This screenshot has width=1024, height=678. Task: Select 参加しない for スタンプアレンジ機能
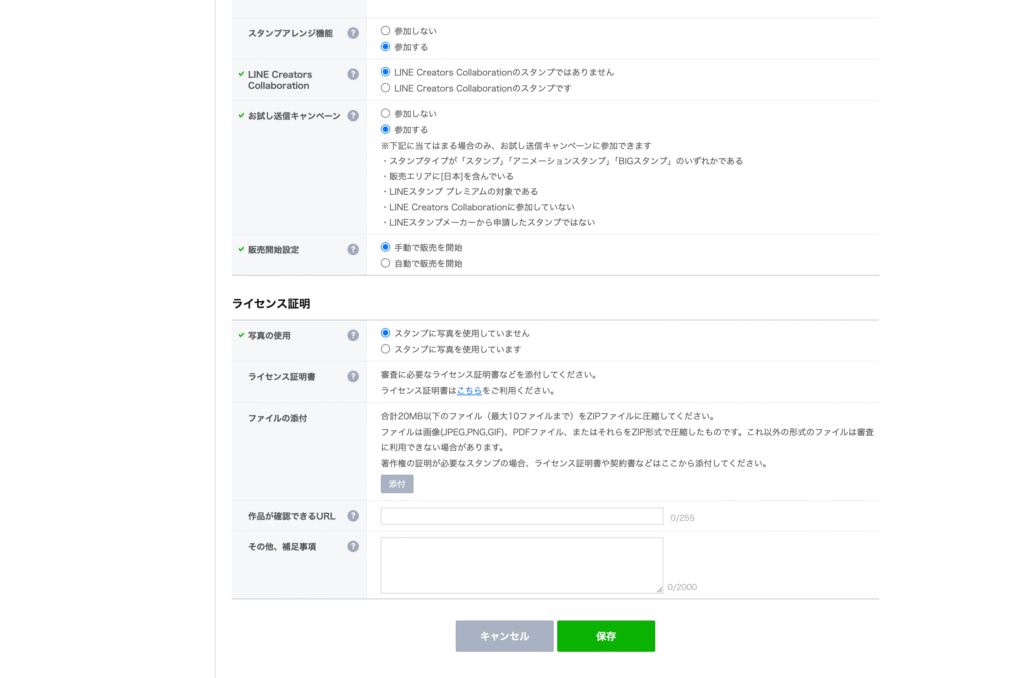coord(383,30)
